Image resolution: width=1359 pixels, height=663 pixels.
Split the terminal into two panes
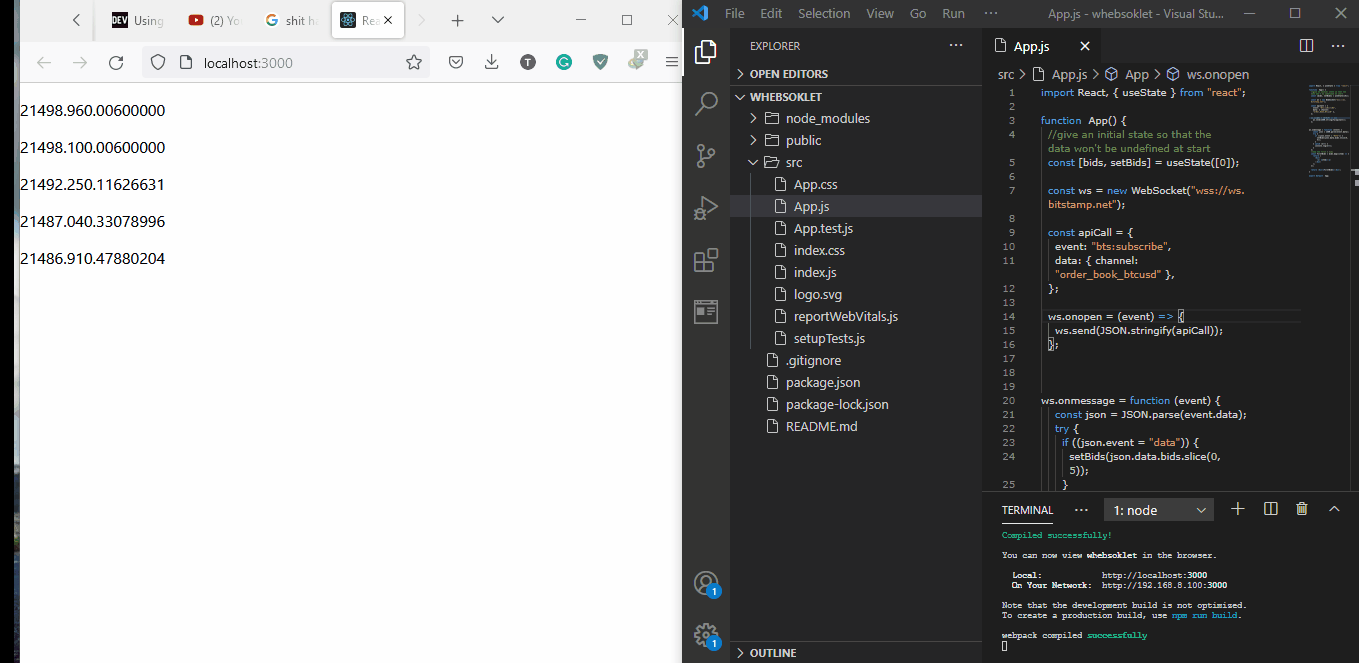1270,509
